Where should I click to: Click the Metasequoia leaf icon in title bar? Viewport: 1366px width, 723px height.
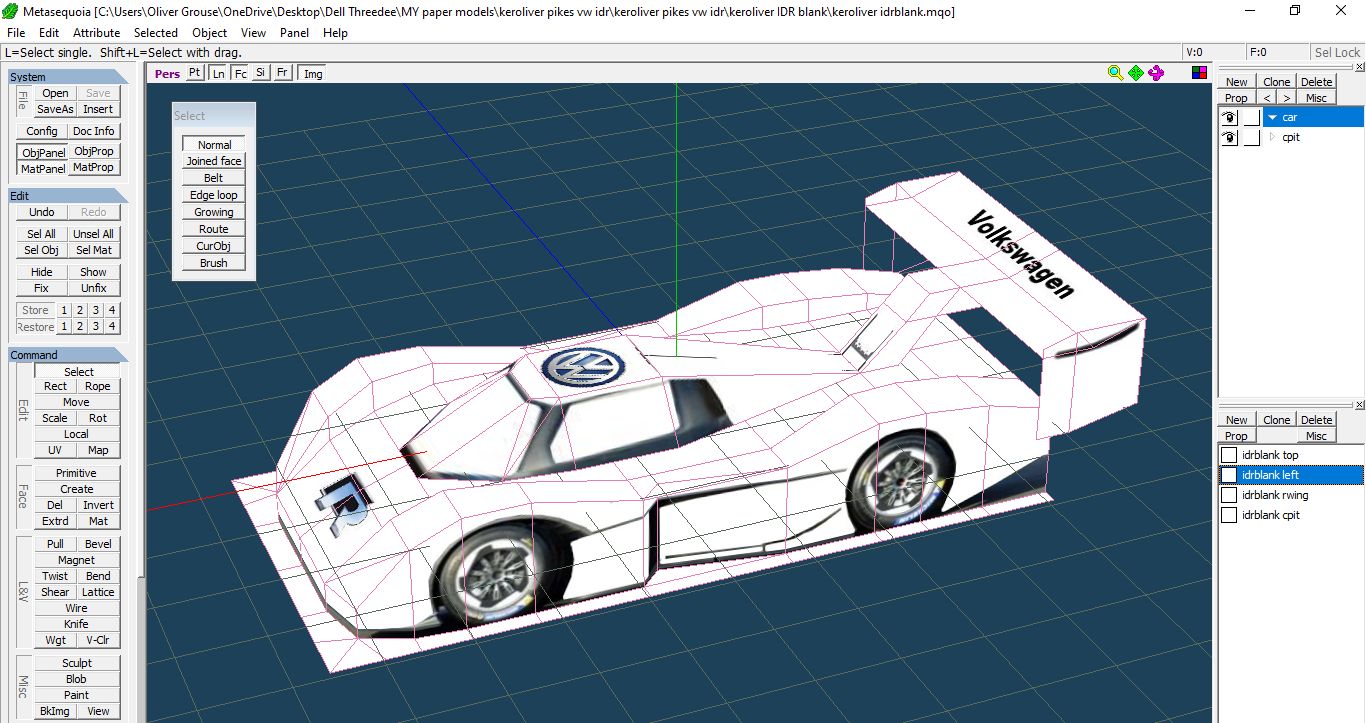(10, 11)
